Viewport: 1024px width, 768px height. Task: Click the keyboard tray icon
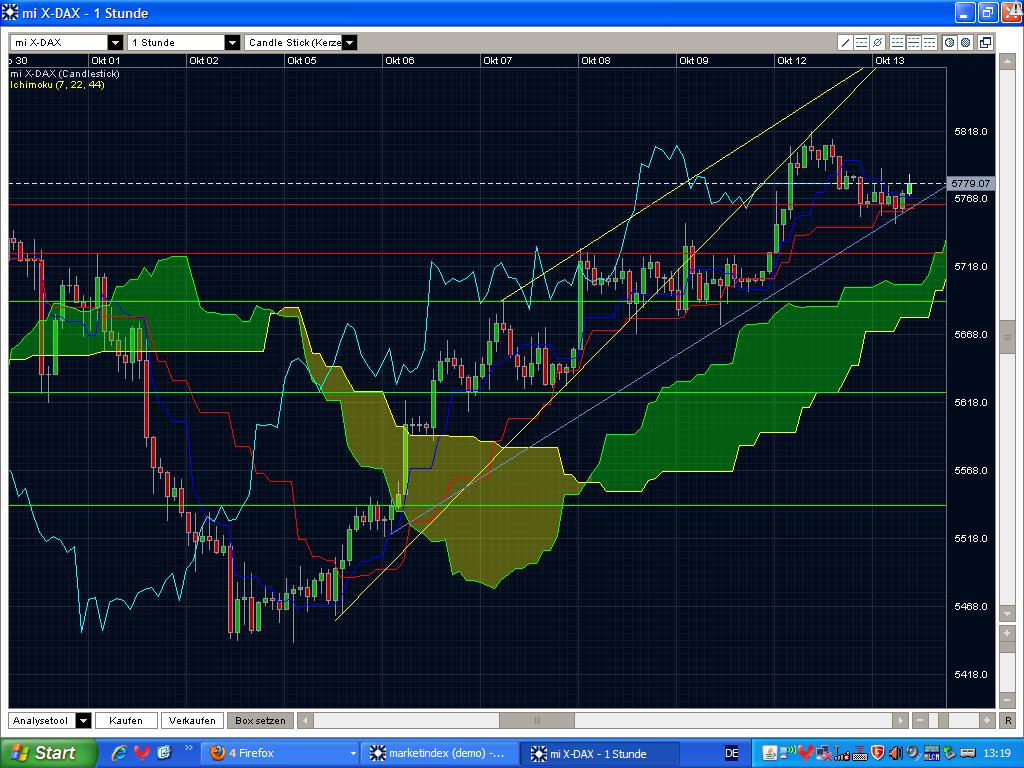tap(859, 753)
